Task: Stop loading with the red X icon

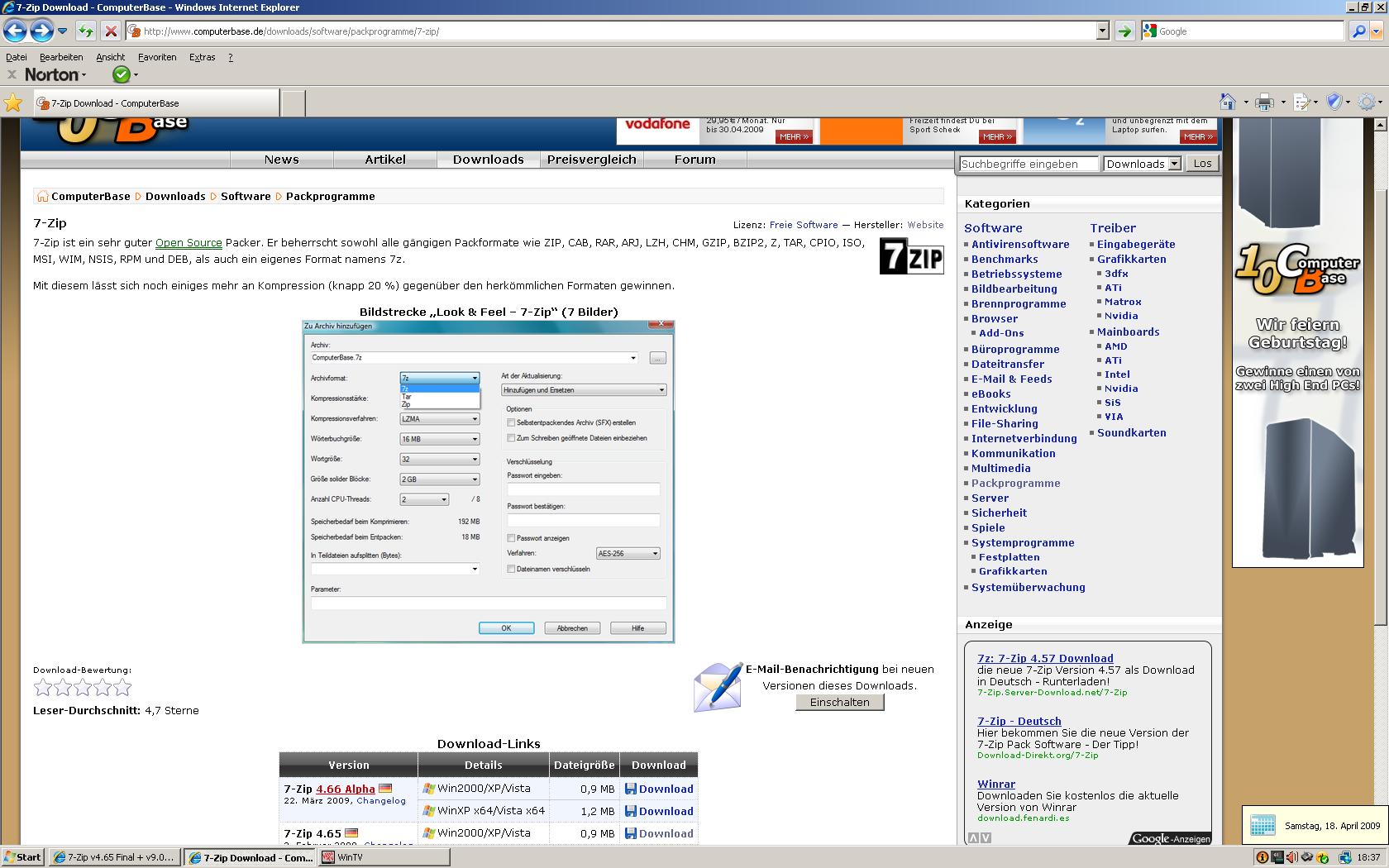Action: click(x=111, y=31)
